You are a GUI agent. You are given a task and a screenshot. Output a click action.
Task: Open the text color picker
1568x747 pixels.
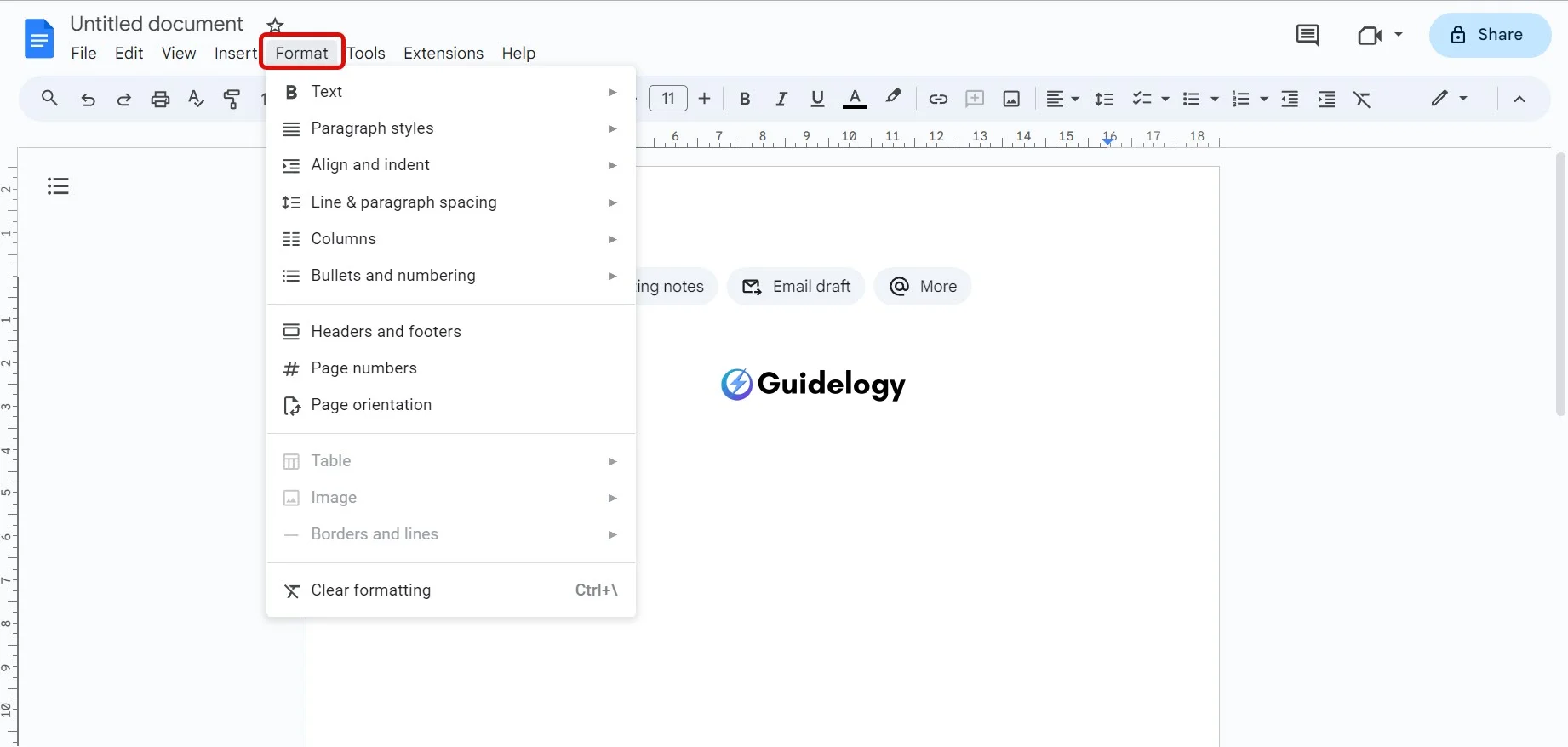click(x=855, y=99)
